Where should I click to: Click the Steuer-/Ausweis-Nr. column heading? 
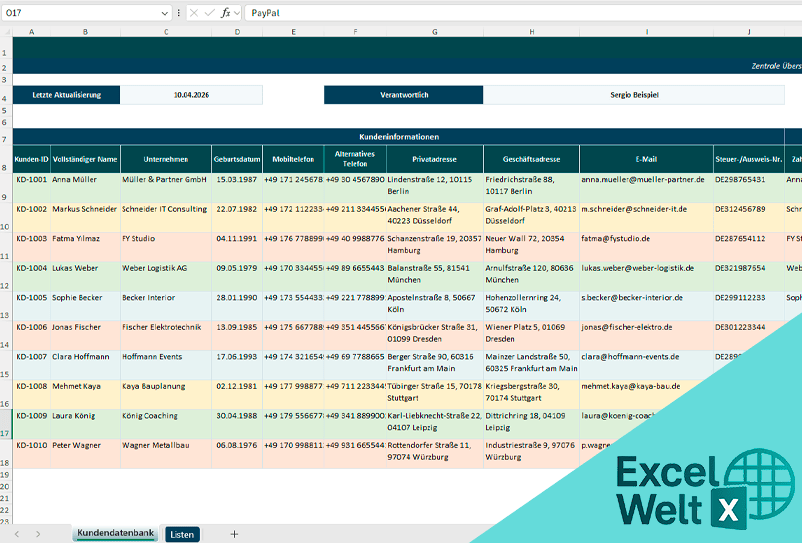[749, 159]
